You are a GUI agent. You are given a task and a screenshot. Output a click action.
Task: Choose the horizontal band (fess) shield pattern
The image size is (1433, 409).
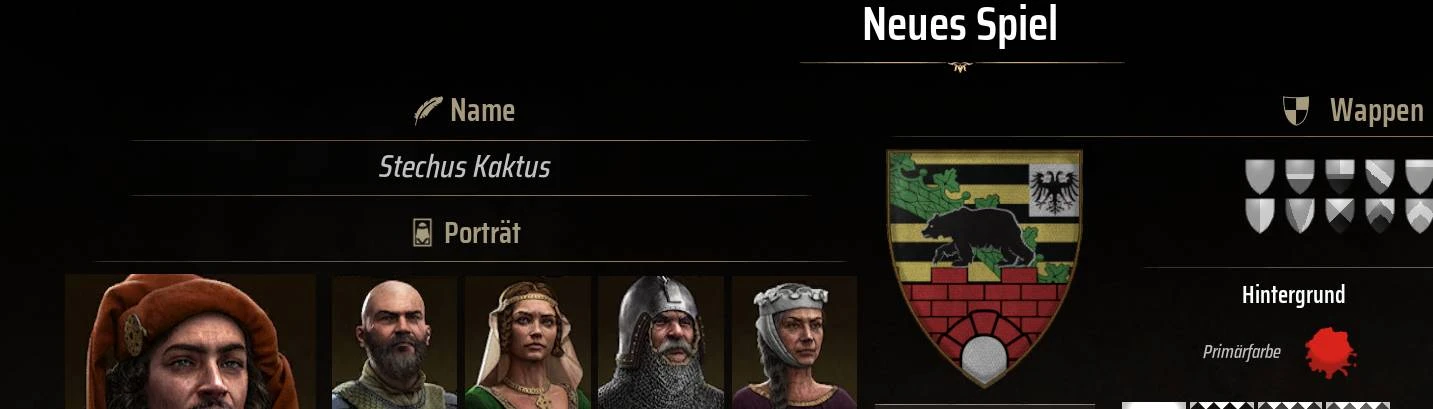pyautogui.click(x=1300, y=177)
